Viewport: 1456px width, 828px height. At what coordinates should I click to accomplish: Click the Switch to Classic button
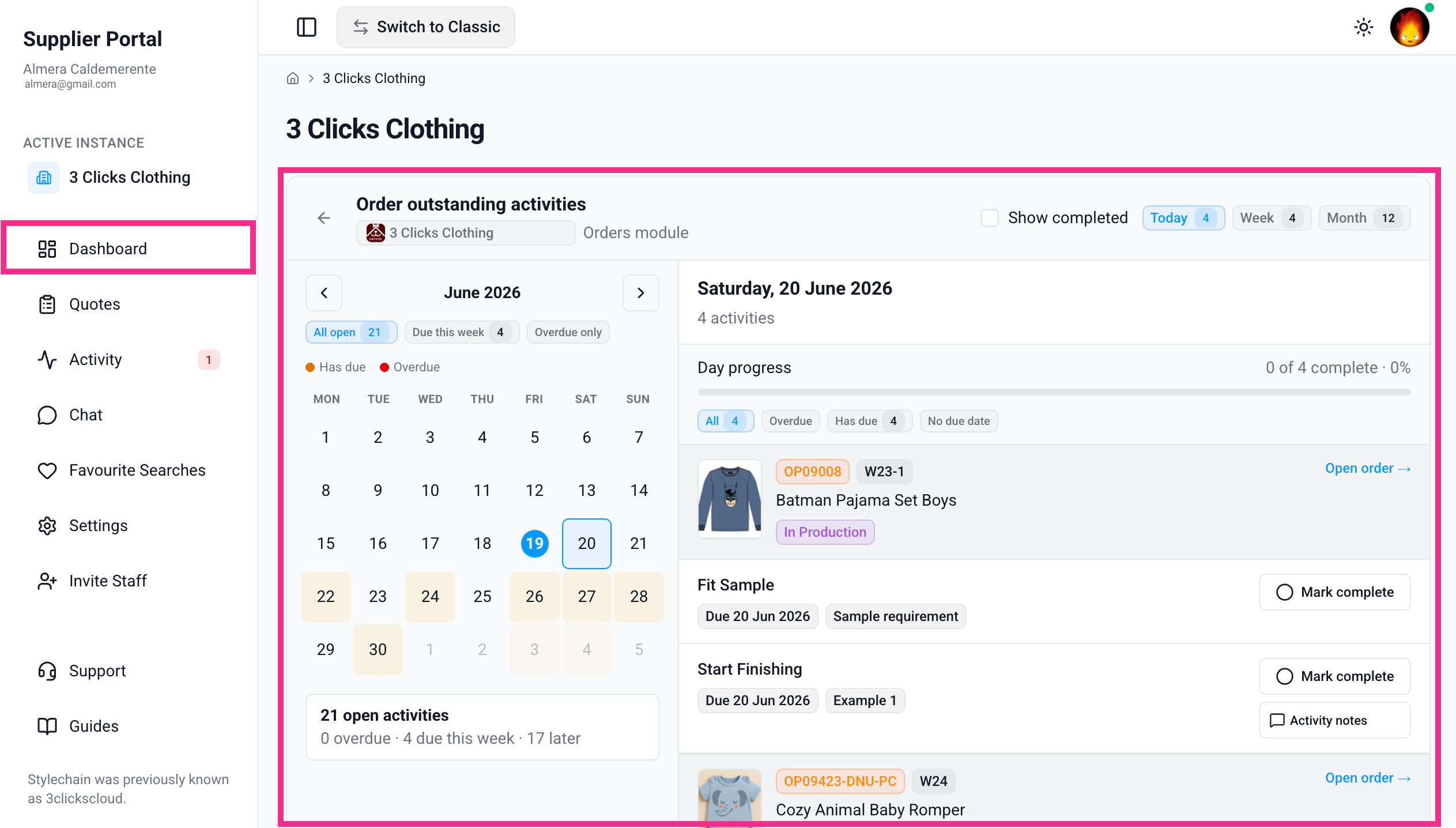[426, 27]
